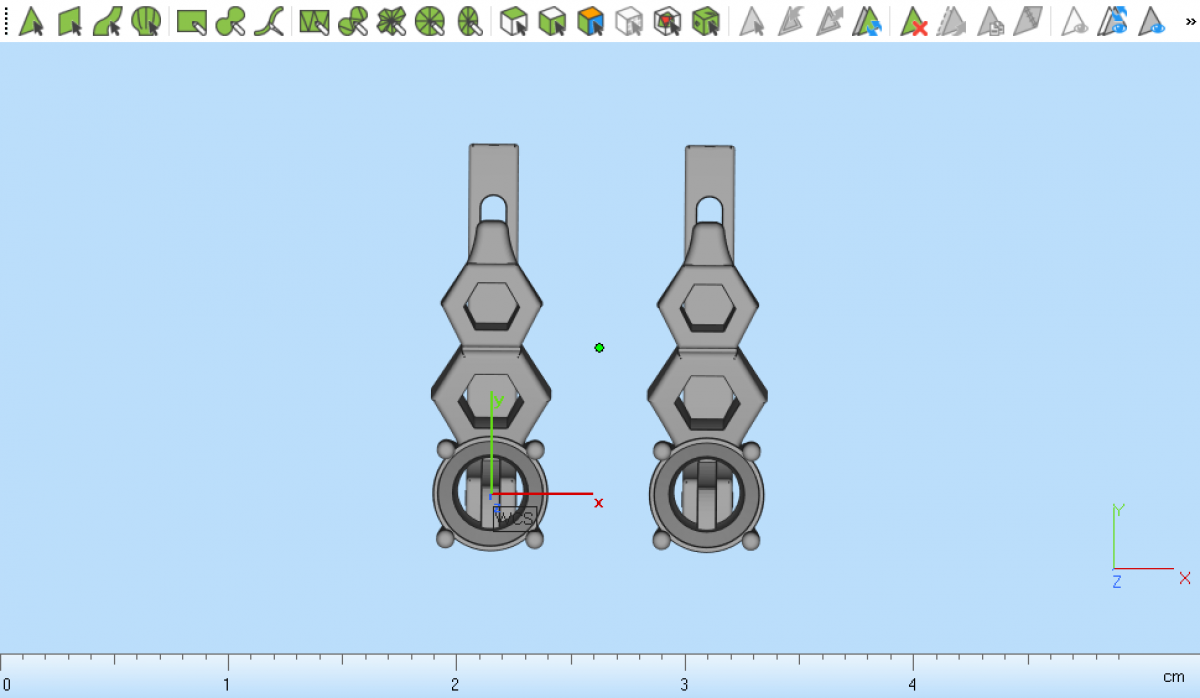
Task: Click the cm unit label on ruler
Action: click(x=1173, y=678)
